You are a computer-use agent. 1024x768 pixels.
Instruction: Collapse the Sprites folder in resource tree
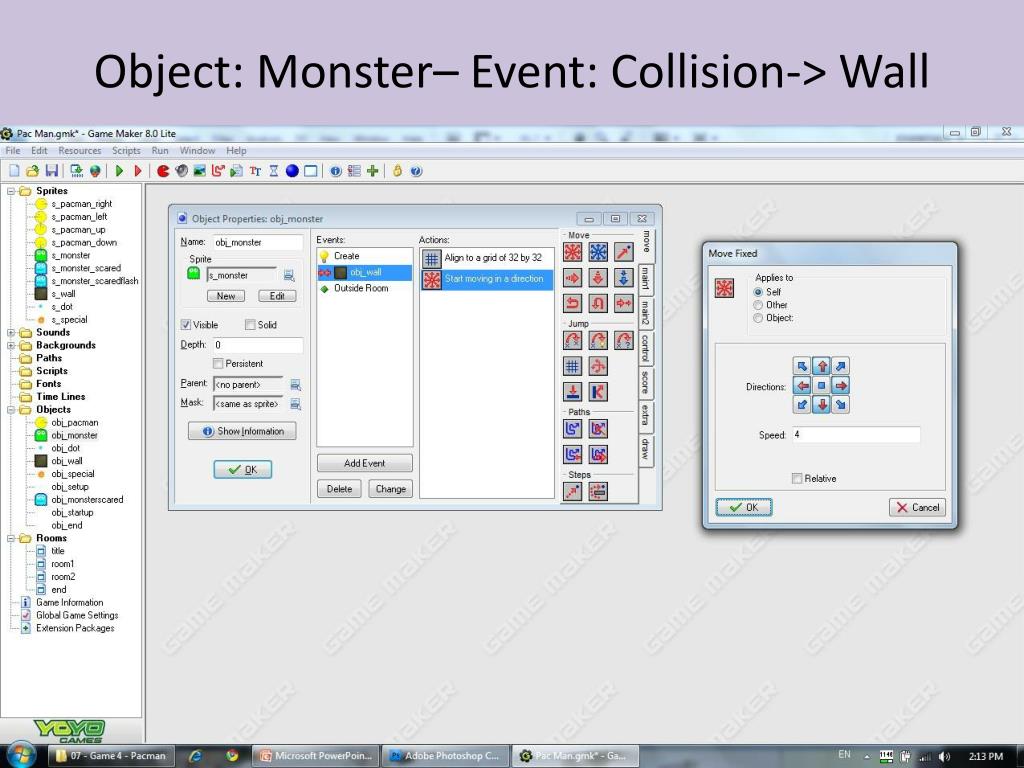coord(11,191)
